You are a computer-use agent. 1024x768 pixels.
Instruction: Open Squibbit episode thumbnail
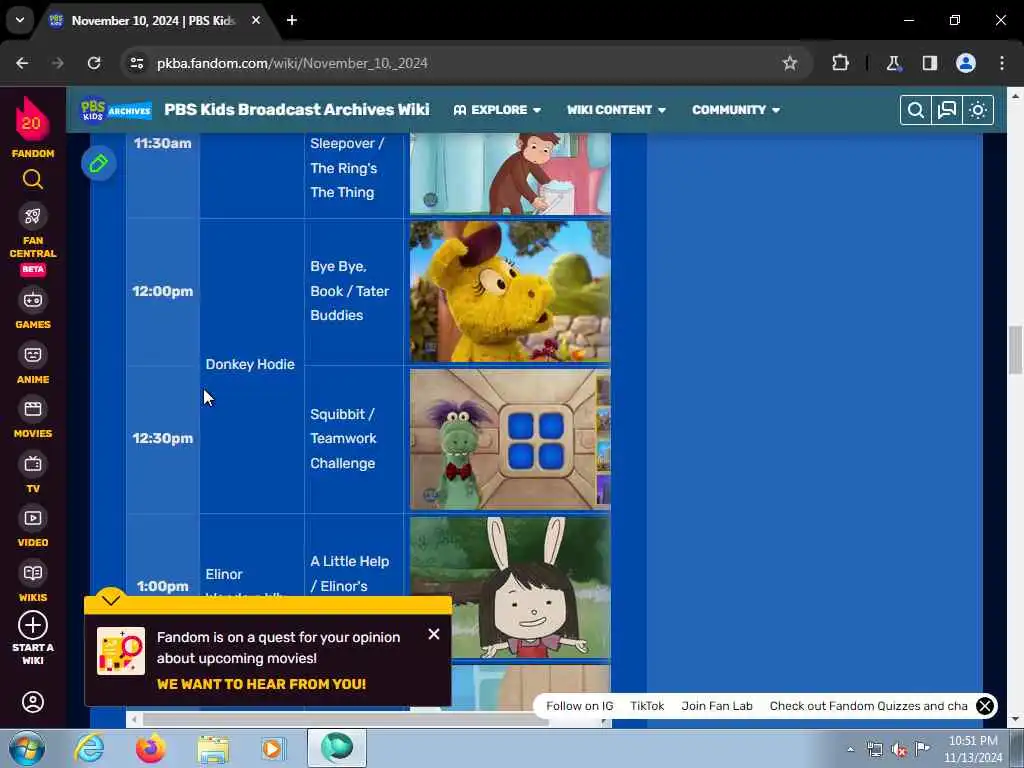pyautogui.click(x=510, y=439)
